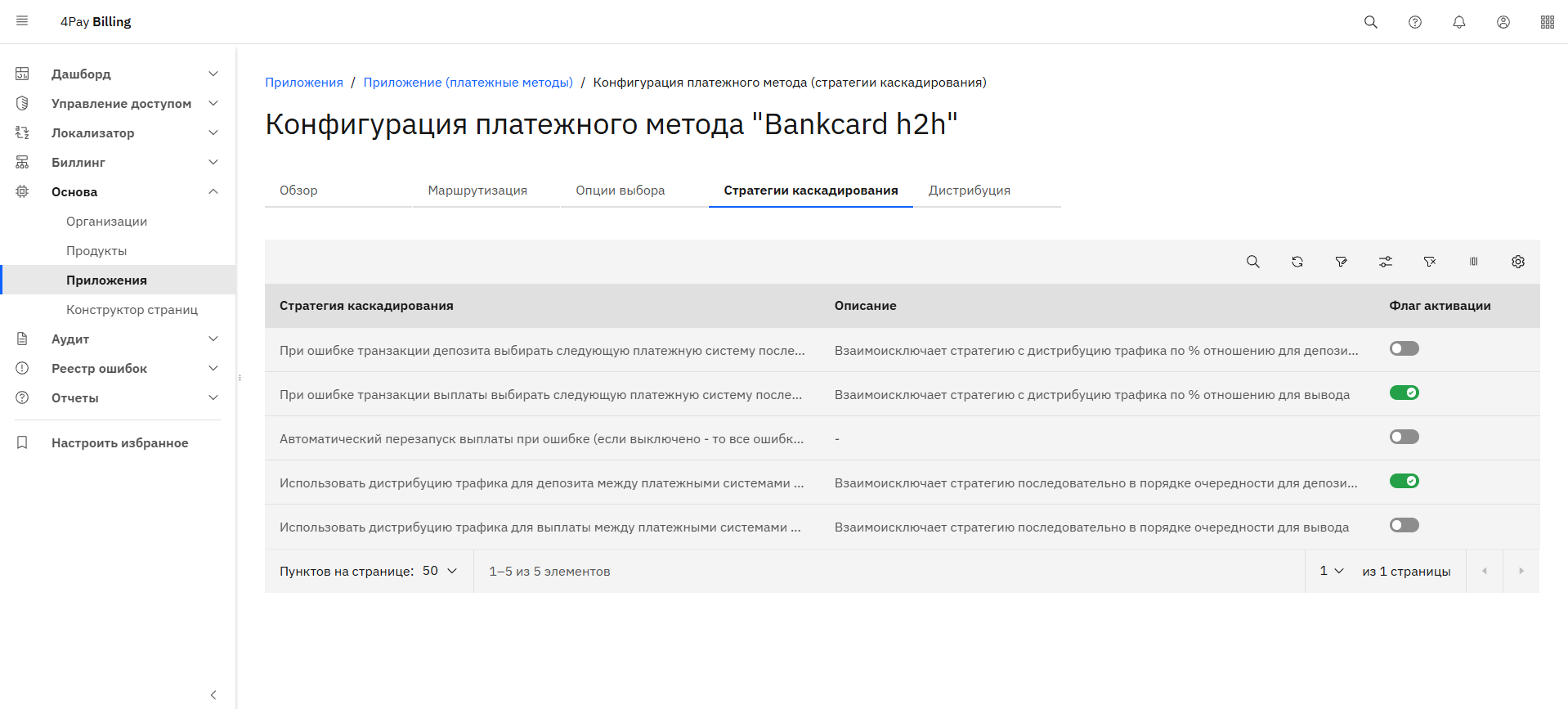Open the app switcher grid icon
The height and width of the screenshot is (709, 1568).
coord(1547,22)
